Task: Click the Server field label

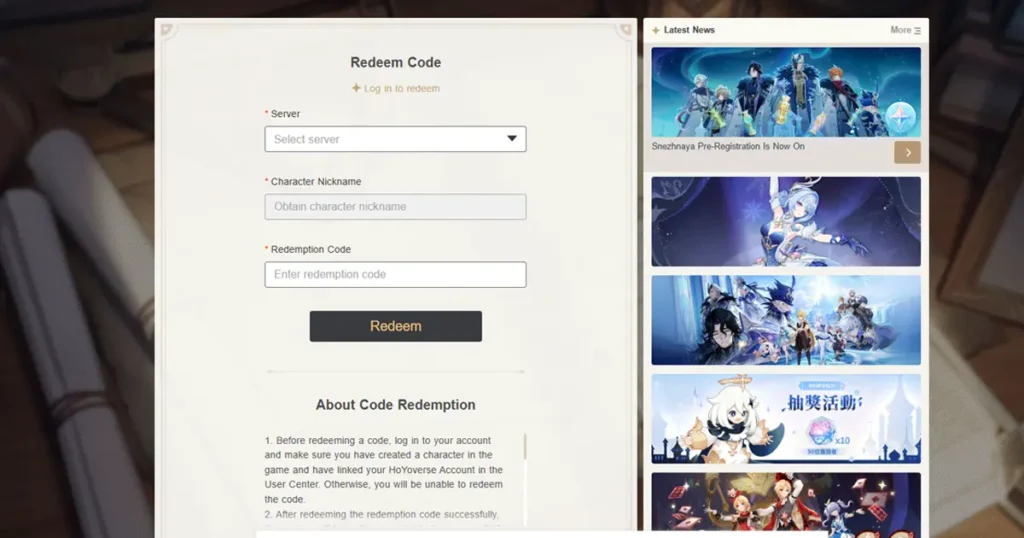Action: point(285,114)
